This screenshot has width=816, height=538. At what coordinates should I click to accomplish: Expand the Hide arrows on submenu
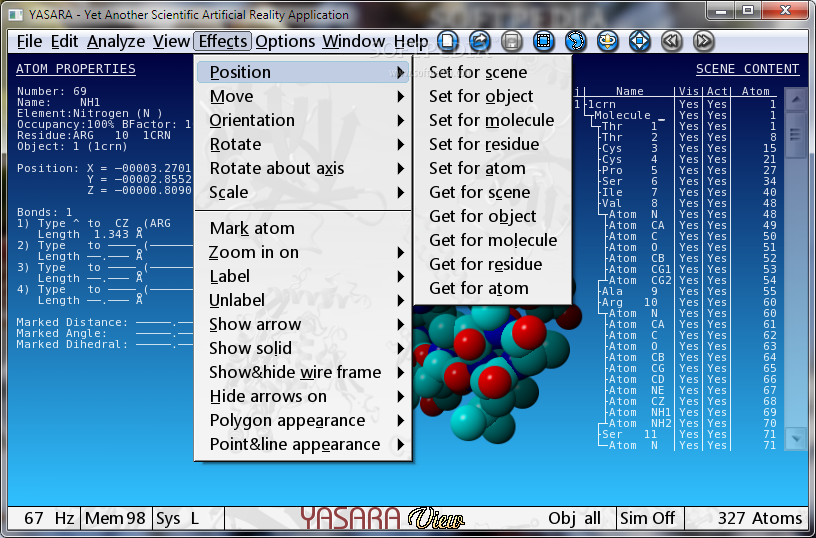[x=303, y=396]
